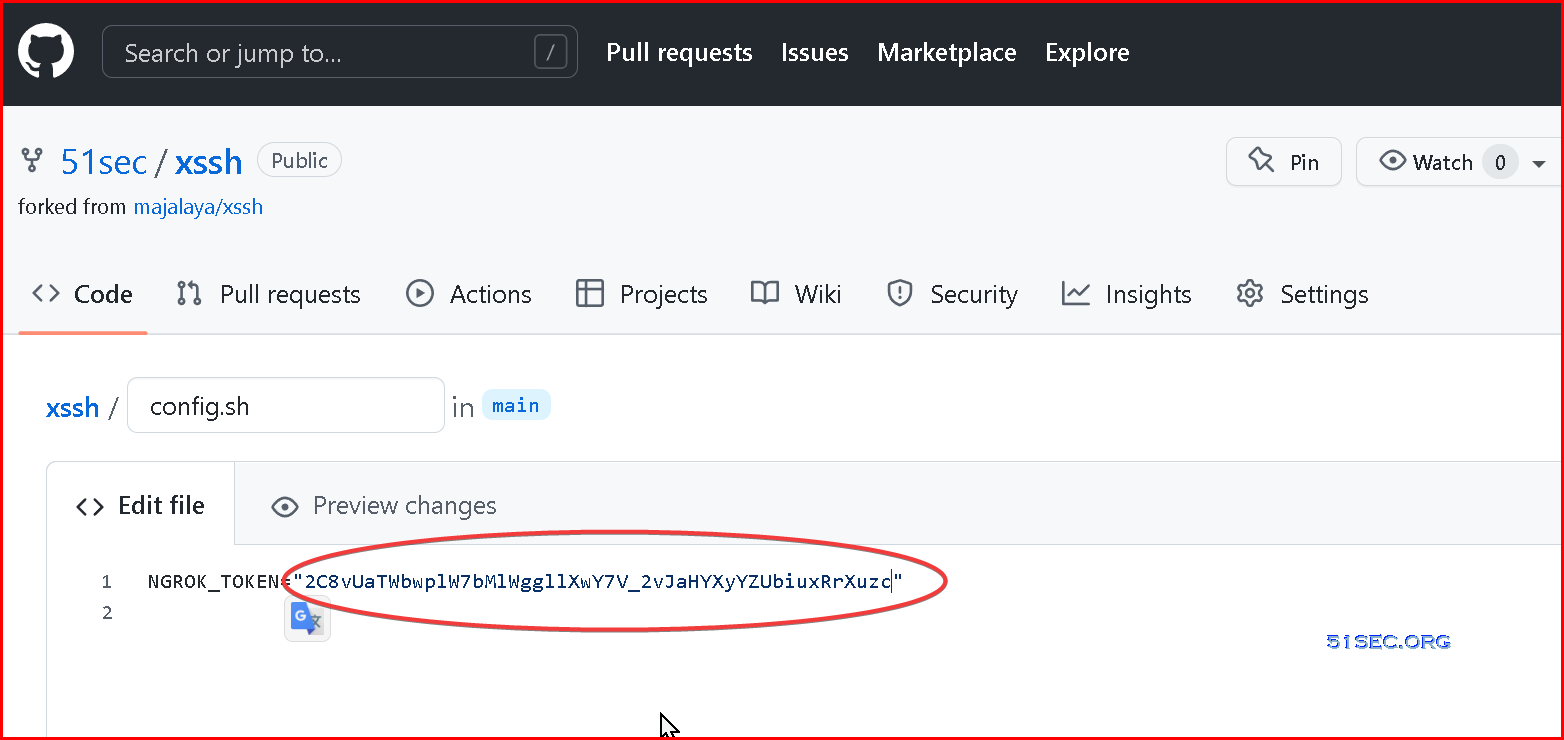This screenshot has width=1564, height=740.
Task: Click the Insights graph icon
Action: [1076, 293]
